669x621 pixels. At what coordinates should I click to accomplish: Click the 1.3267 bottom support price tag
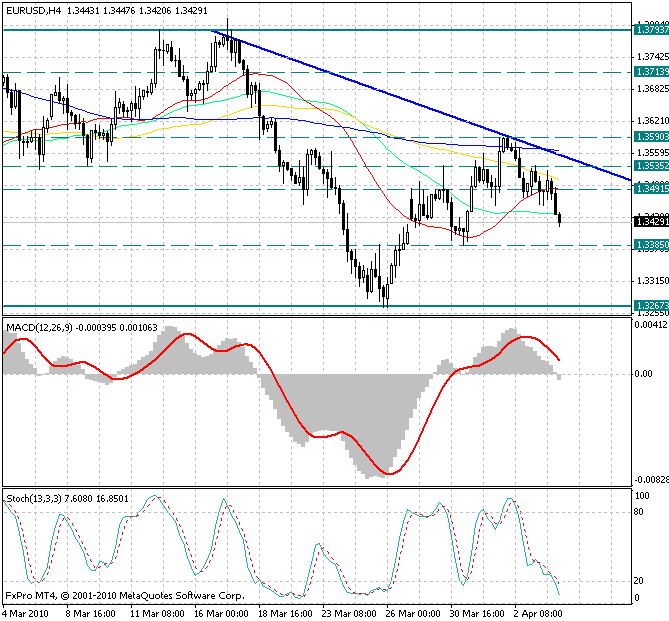click(x=650, y=306)
